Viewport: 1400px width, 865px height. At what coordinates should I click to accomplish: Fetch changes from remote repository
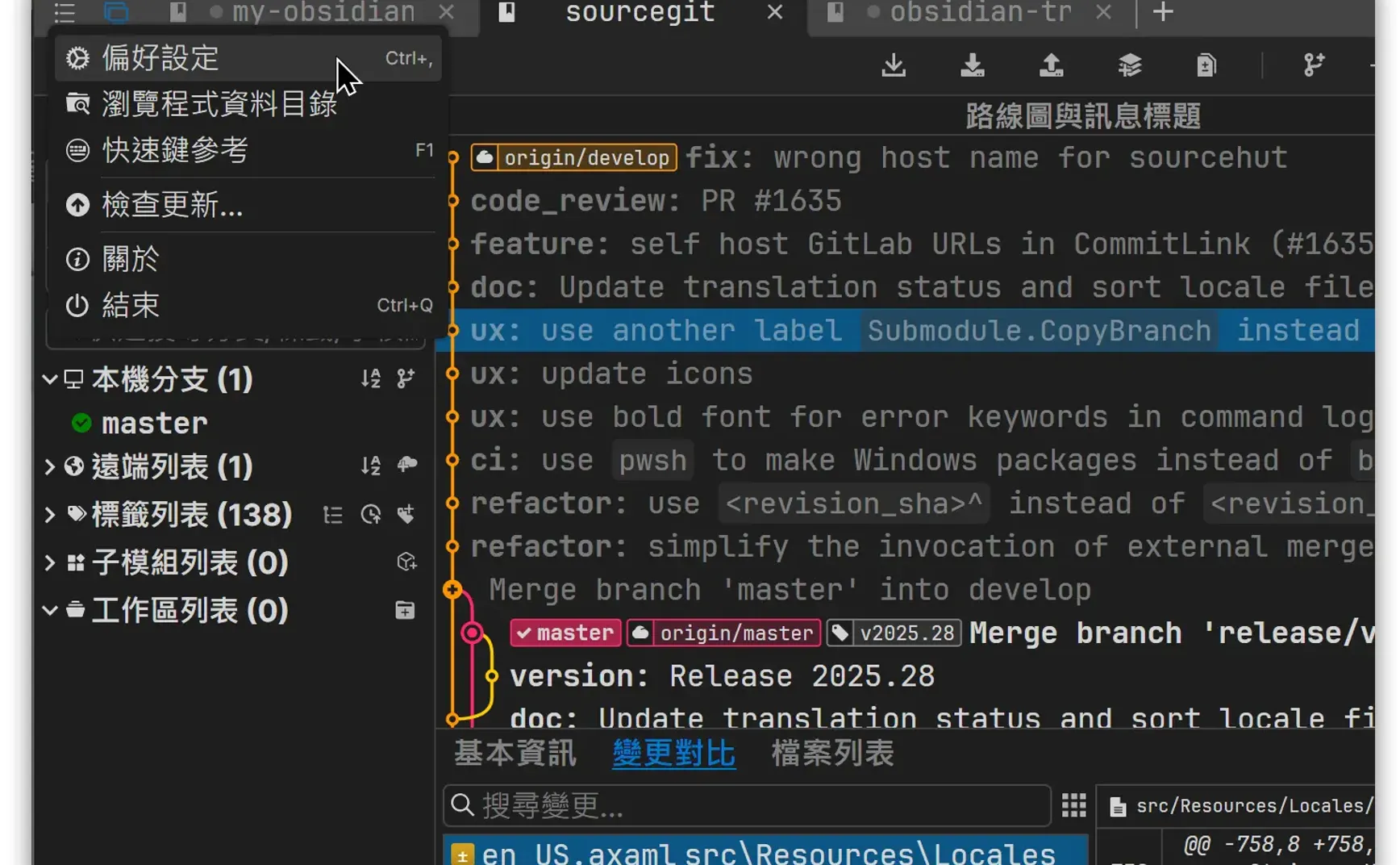893,65
